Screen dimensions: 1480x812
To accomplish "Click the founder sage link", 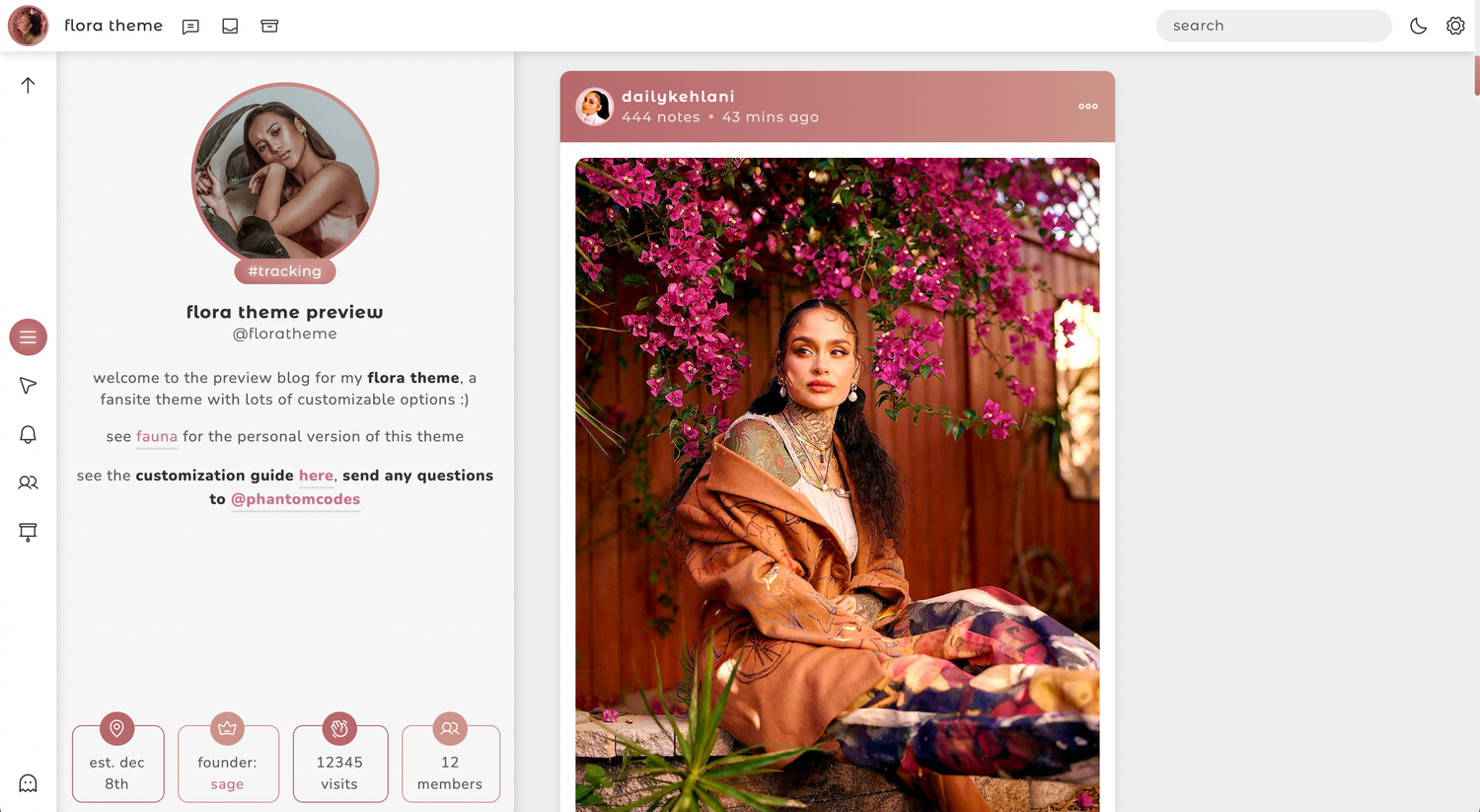I will [227, 784].
